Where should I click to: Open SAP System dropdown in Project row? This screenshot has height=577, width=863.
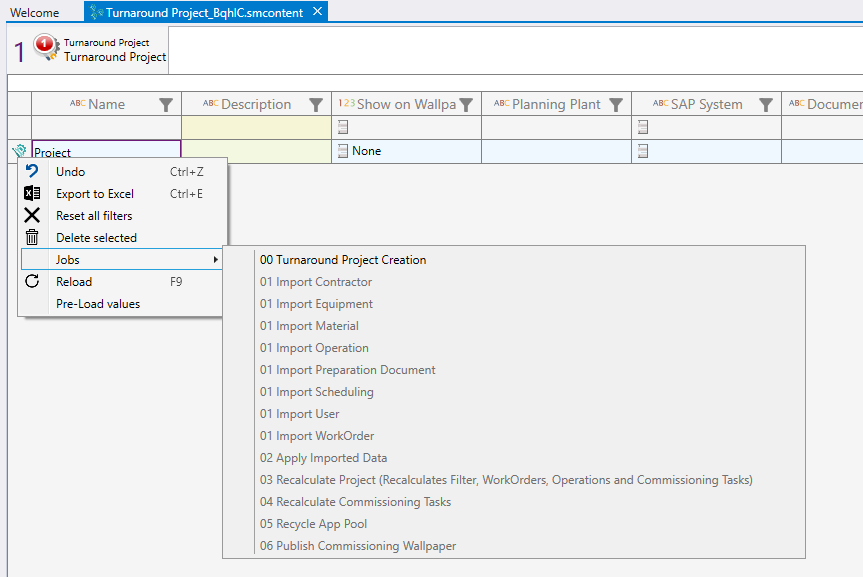tap(643, 151)
